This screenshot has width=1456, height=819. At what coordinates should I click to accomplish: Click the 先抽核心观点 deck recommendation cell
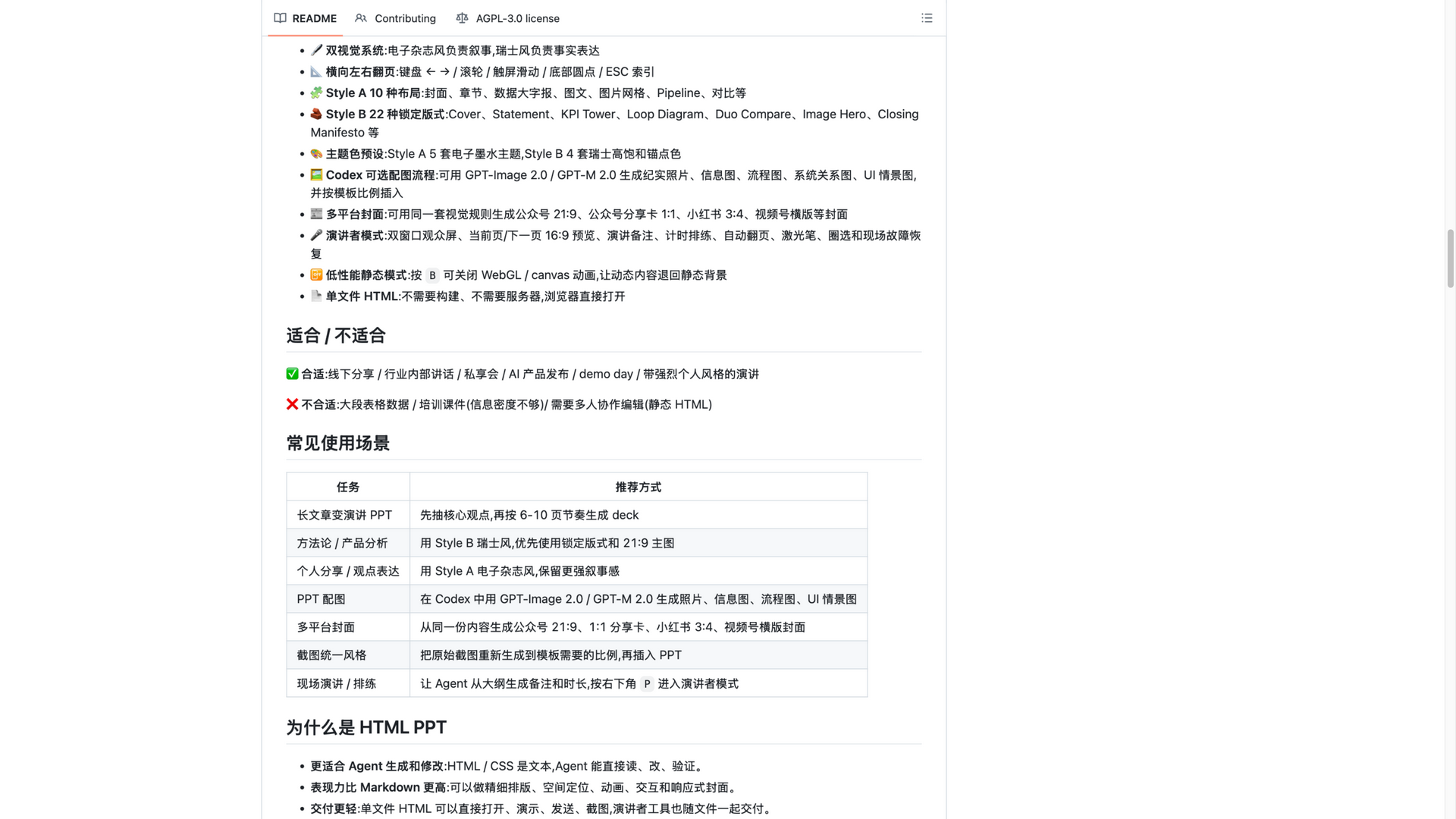pyautogui.click(x=639, y=515)
